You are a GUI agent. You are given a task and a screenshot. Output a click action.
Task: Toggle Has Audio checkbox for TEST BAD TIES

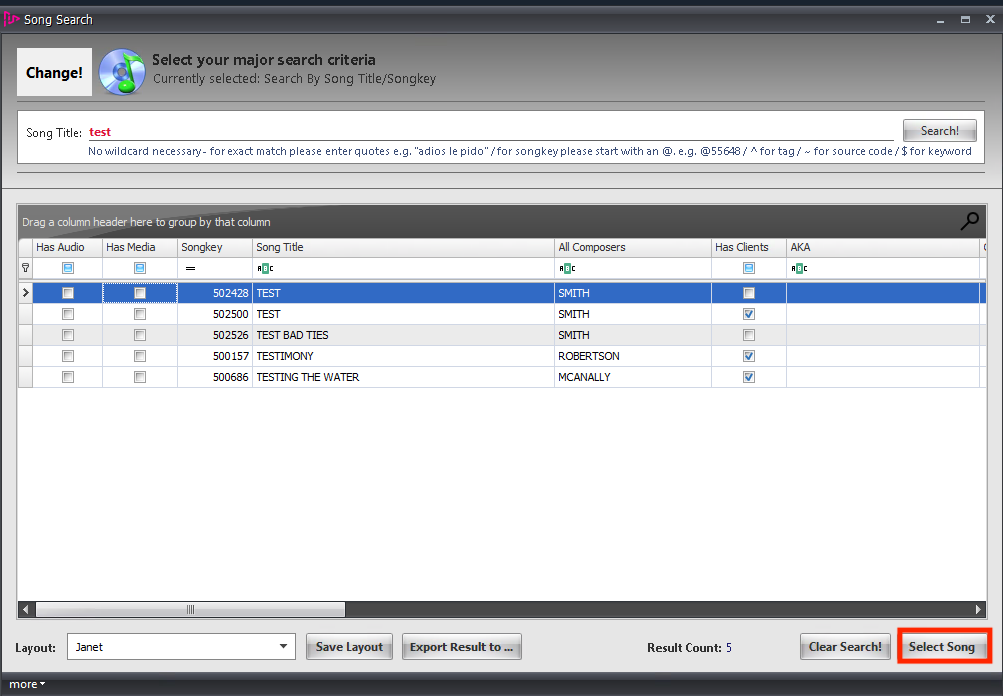(68, 335)
